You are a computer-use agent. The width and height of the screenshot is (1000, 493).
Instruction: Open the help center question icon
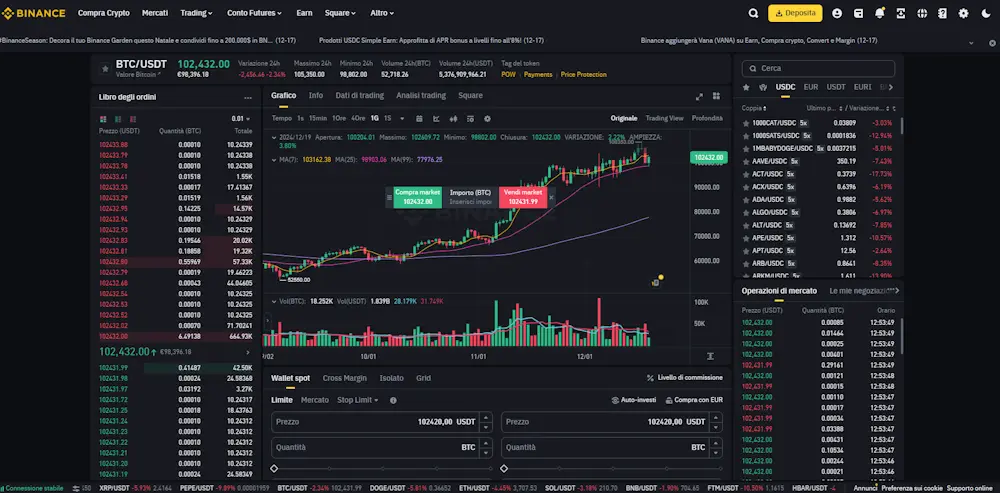(943, 13)
